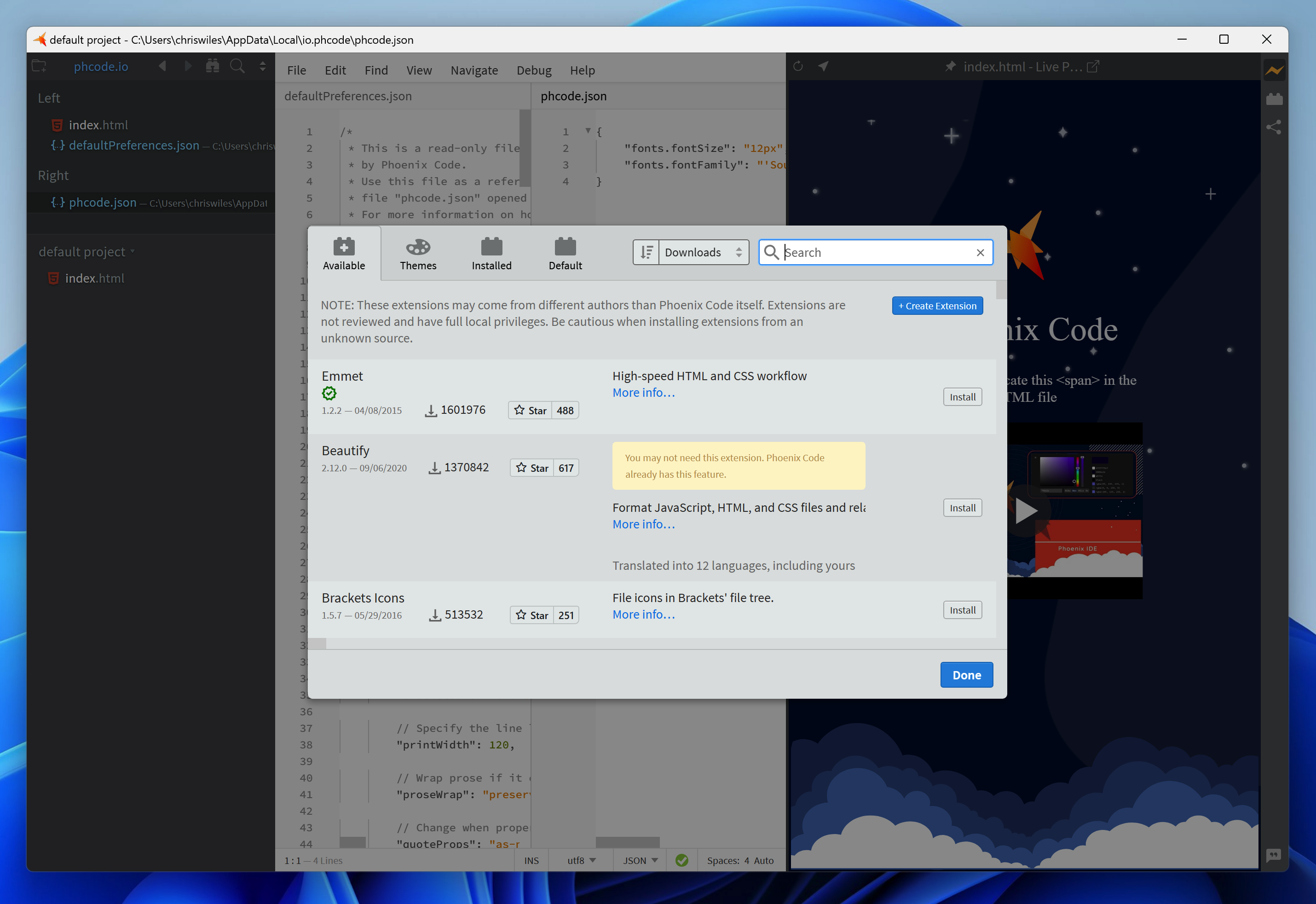Click the share icon in right toolbar
Viewport: 1316px width, 904px height.
point(1274,127)
